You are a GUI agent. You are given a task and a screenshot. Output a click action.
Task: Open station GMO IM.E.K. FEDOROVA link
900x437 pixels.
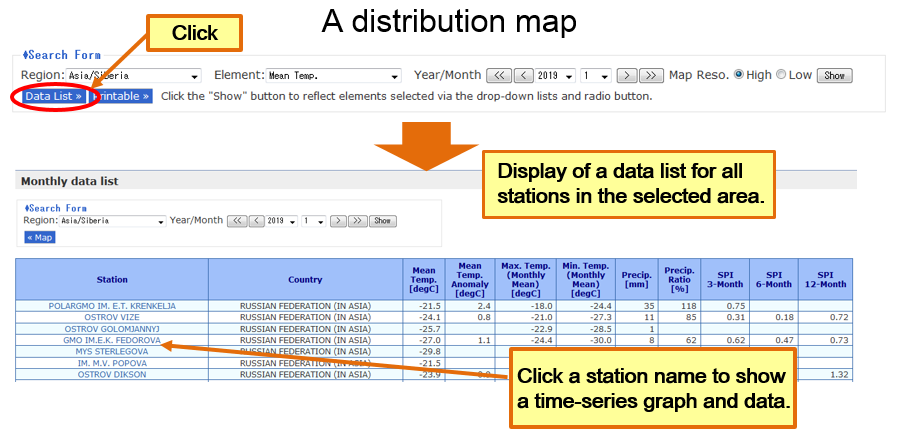[x=112, y=340]
